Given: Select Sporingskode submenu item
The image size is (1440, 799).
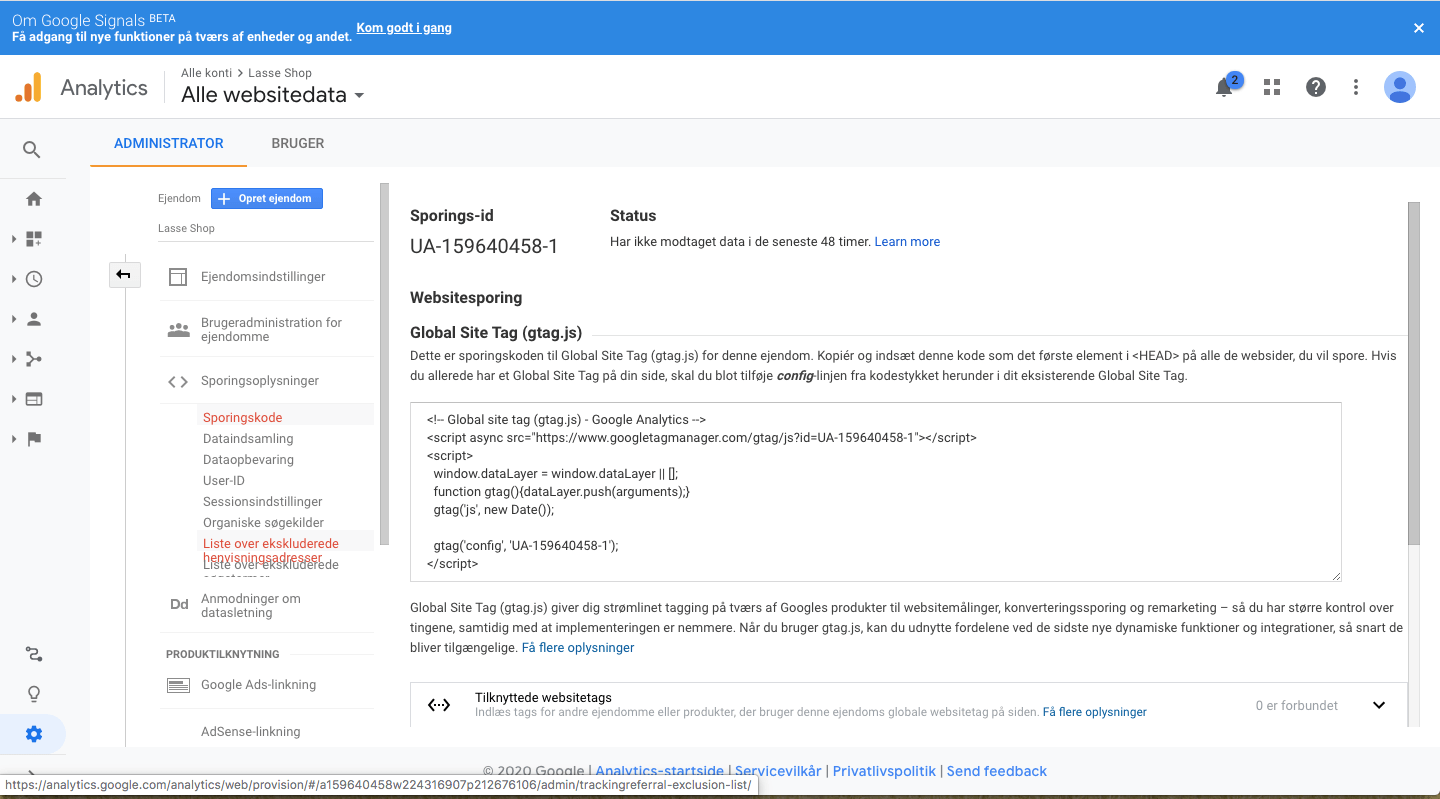Looking at the screenshot, I should click(x=242, y=417).
